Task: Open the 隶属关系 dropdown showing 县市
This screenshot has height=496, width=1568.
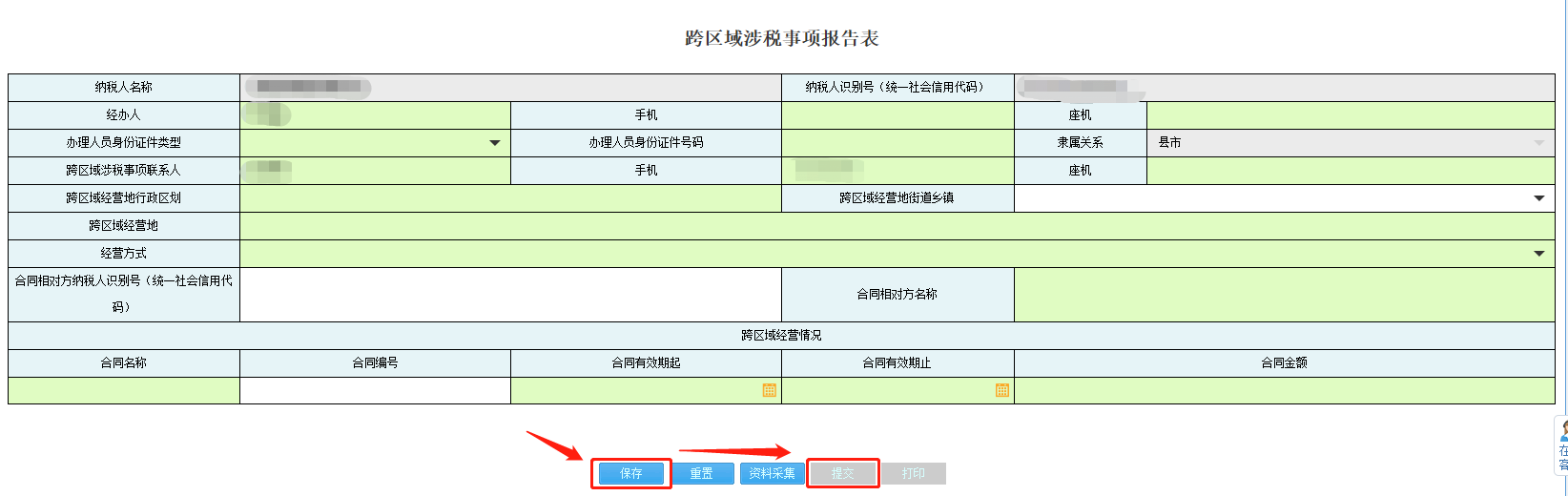Action: coord(1538,143)
